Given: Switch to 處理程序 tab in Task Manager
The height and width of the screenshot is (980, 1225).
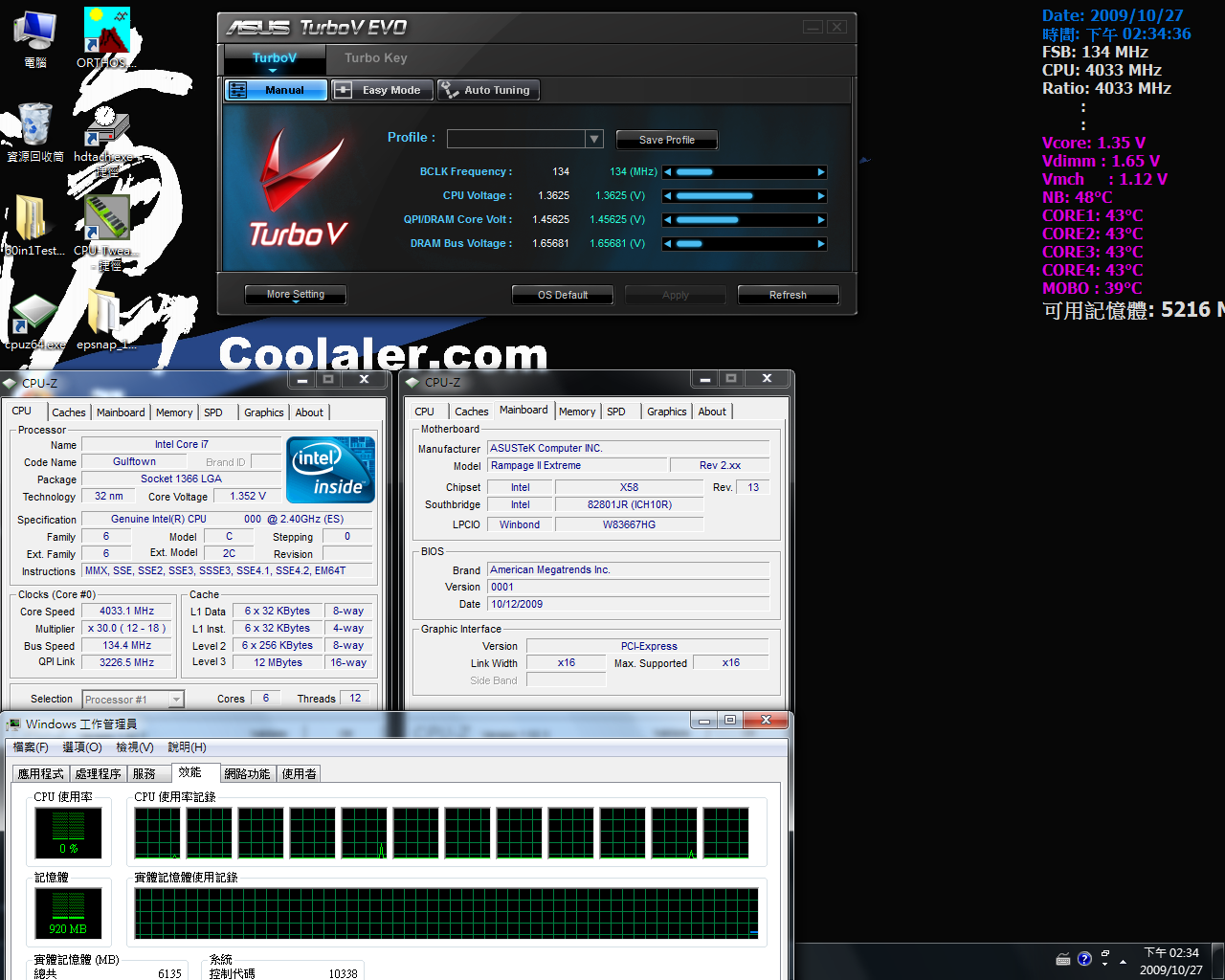Looking at the screenshot, I should click(x=99, y=773).
